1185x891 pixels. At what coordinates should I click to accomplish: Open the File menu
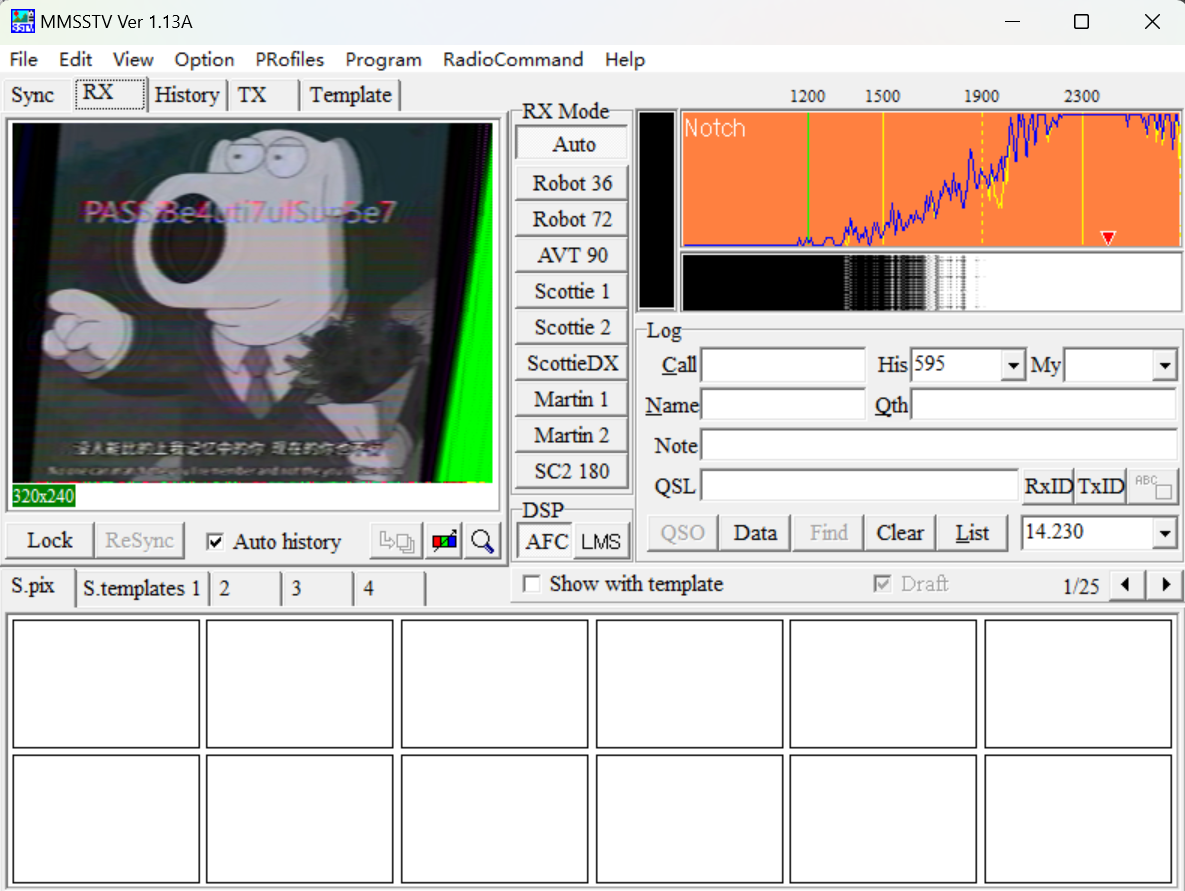coord(23,60)
